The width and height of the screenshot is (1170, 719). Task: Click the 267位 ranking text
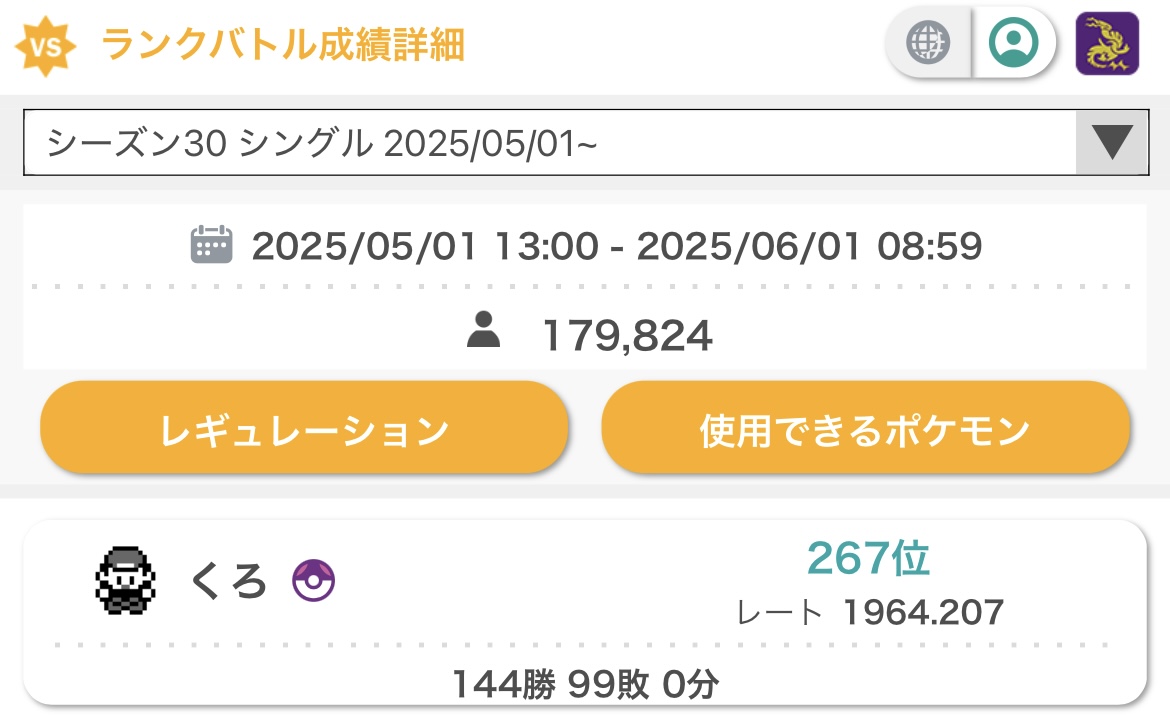click(868, 558)
